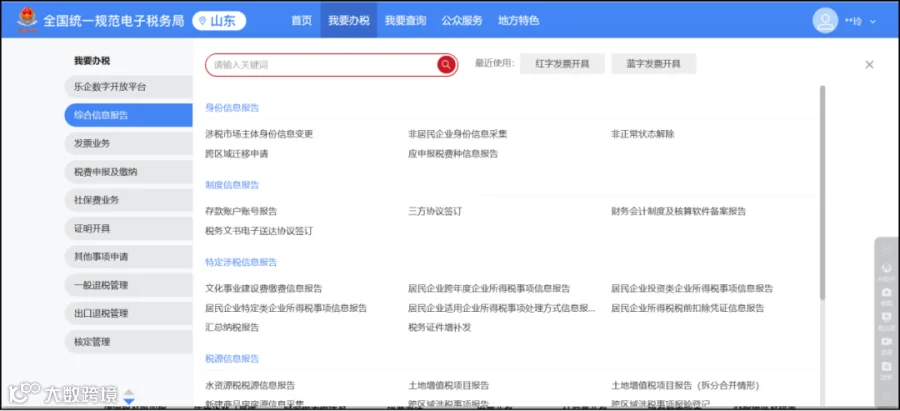Open 土地增值税项目报告
This screenshot has width=900, height=411.
(x=448, y=385)
